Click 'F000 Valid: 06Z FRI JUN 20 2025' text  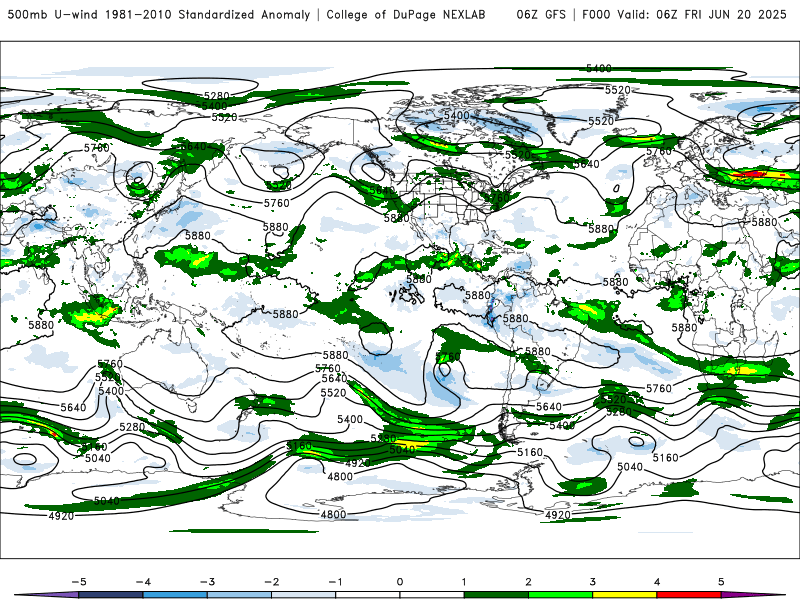[684, 15]
